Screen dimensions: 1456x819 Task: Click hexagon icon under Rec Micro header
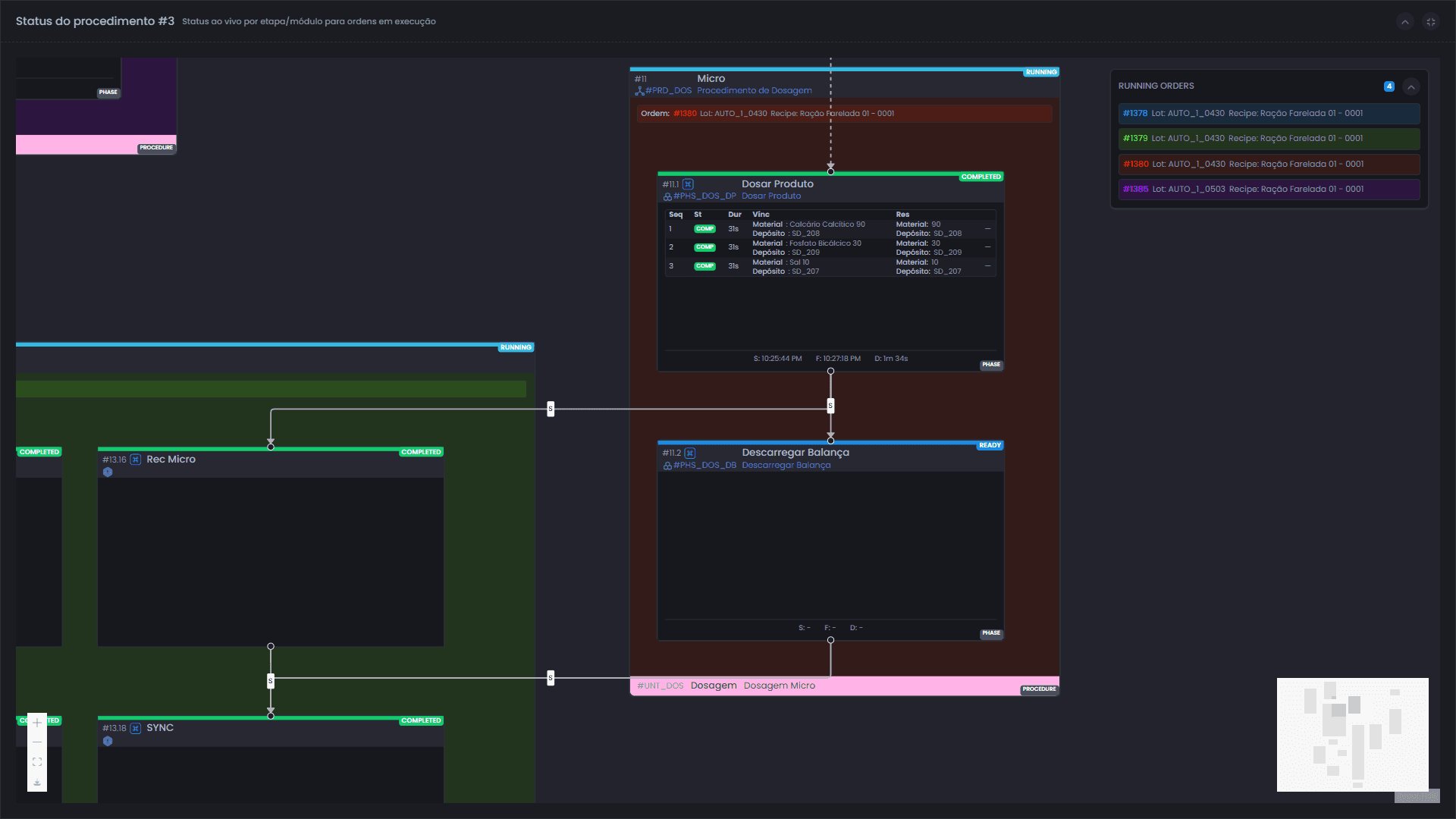pyautogui.click(x=108, y=472)
